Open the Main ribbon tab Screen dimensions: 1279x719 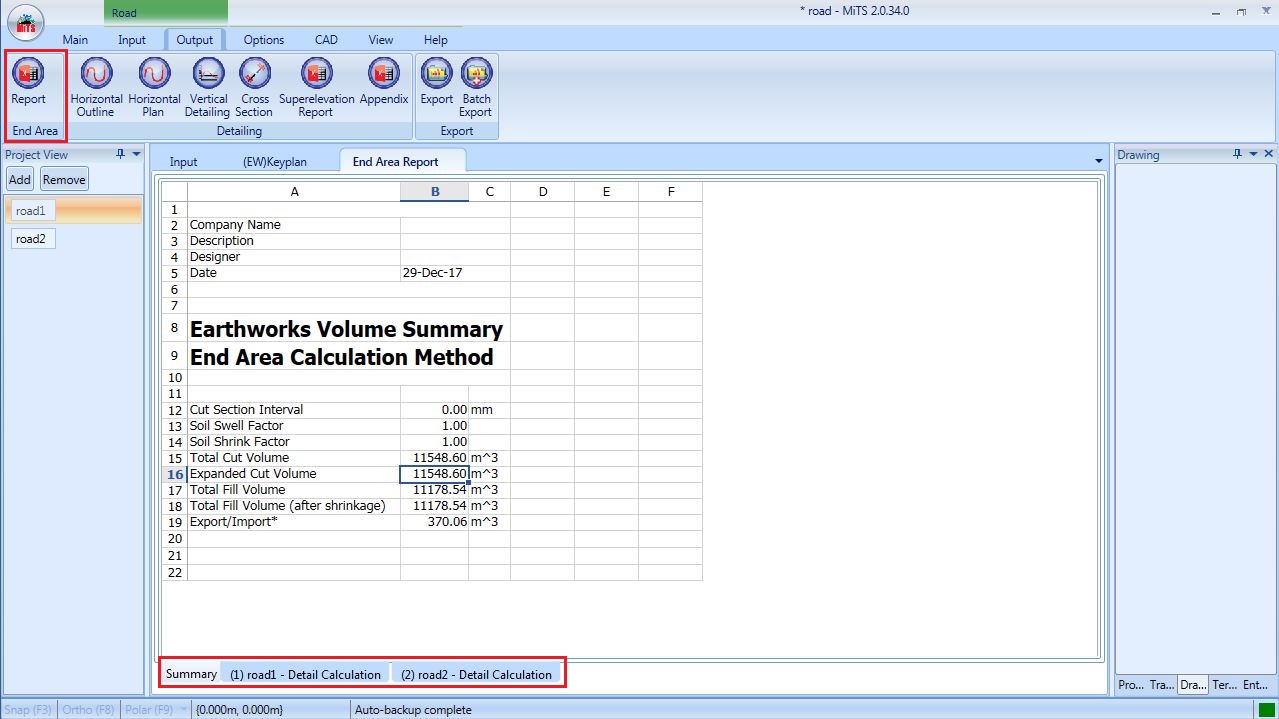(75, 40)
